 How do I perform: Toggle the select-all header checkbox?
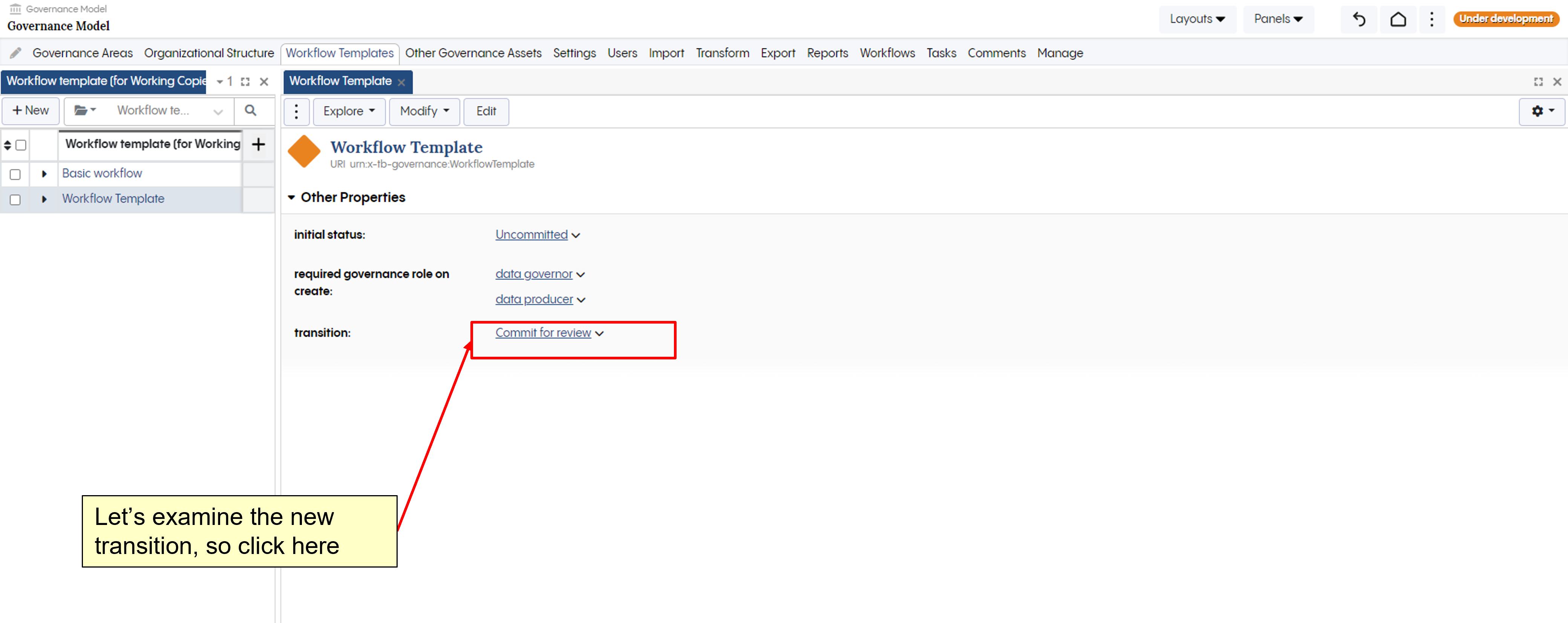(x=21, y=145)
